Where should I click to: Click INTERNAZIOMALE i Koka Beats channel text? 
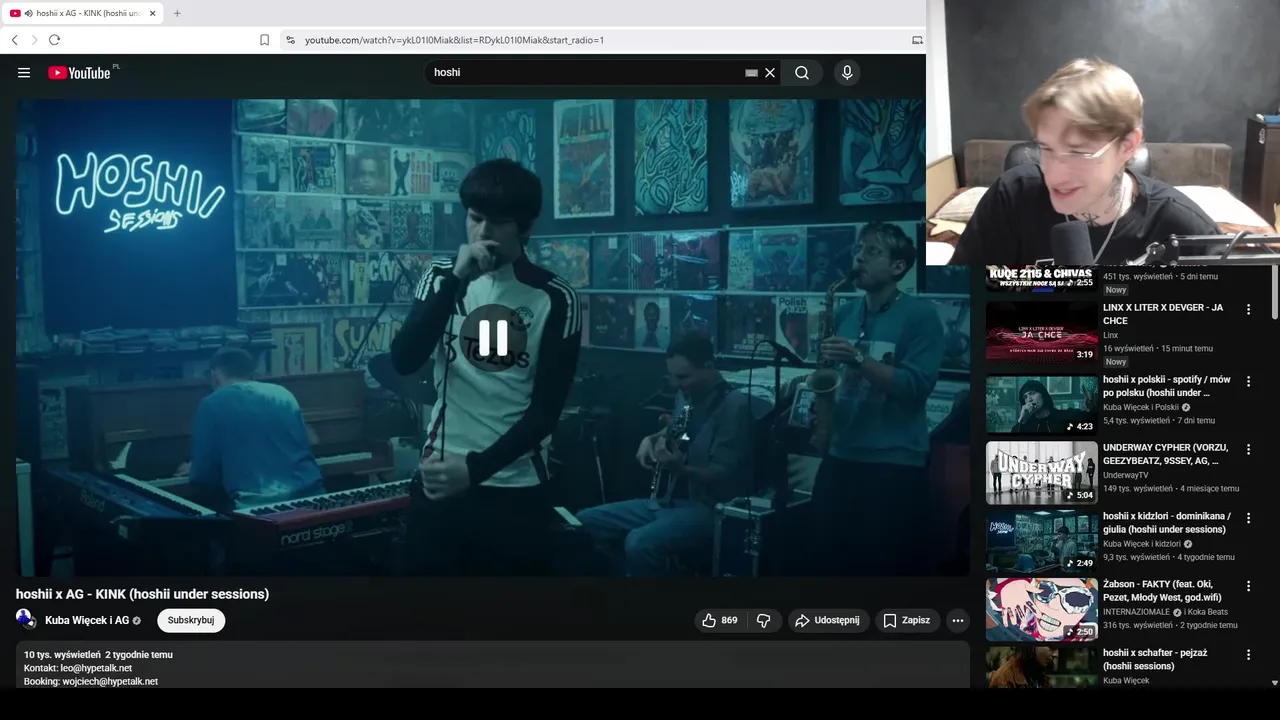coord(1165,612)
